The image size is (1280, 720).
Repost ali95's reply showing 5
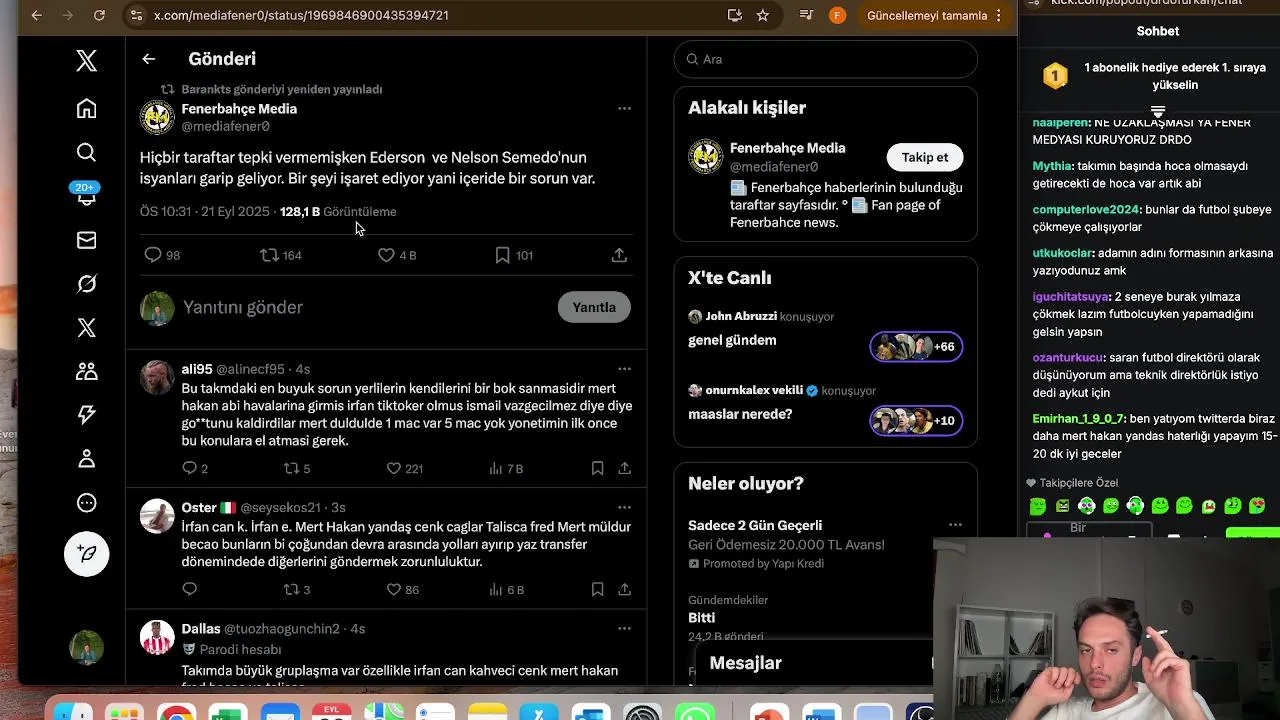(x=297, y=468)
